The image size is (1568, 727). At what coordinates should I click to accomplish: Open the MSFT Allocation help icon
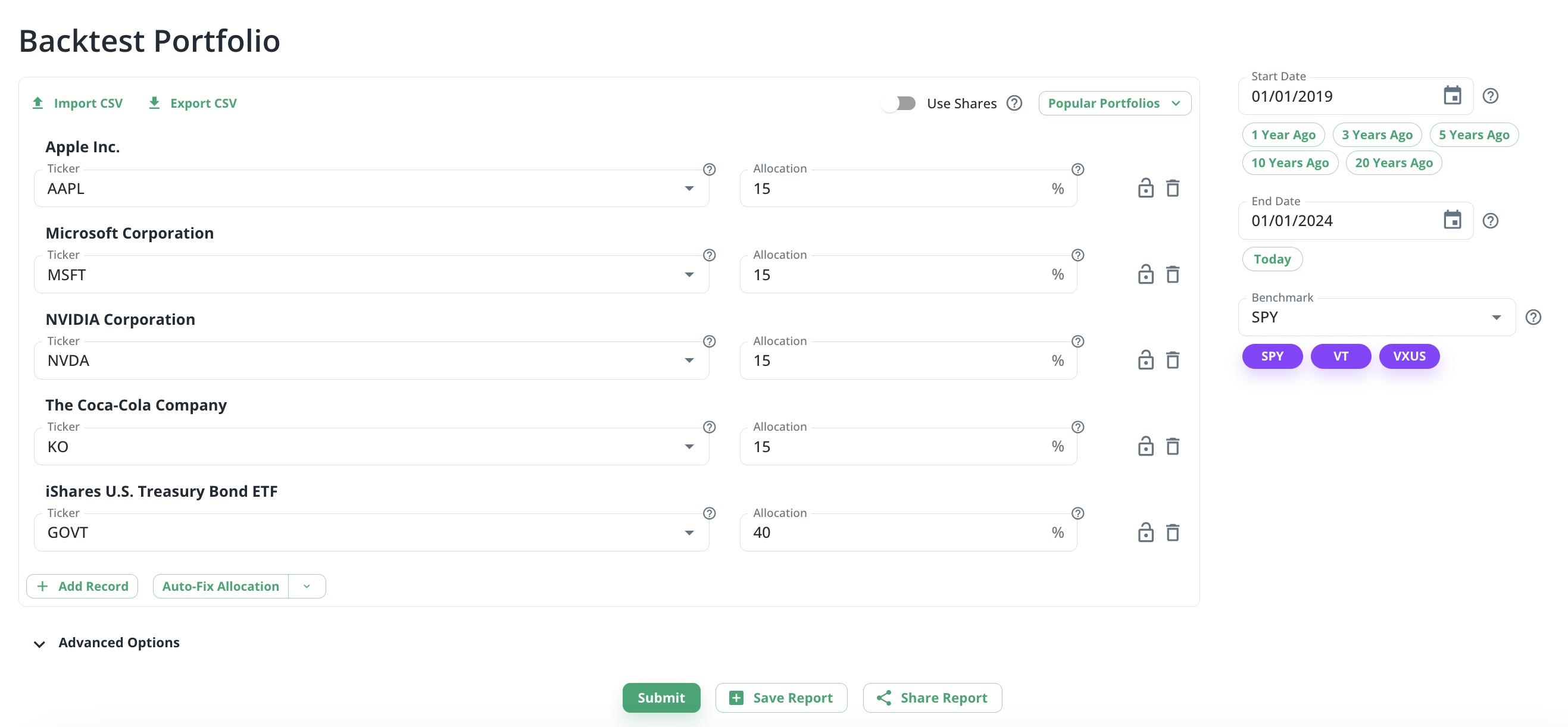click(1077, 255)
